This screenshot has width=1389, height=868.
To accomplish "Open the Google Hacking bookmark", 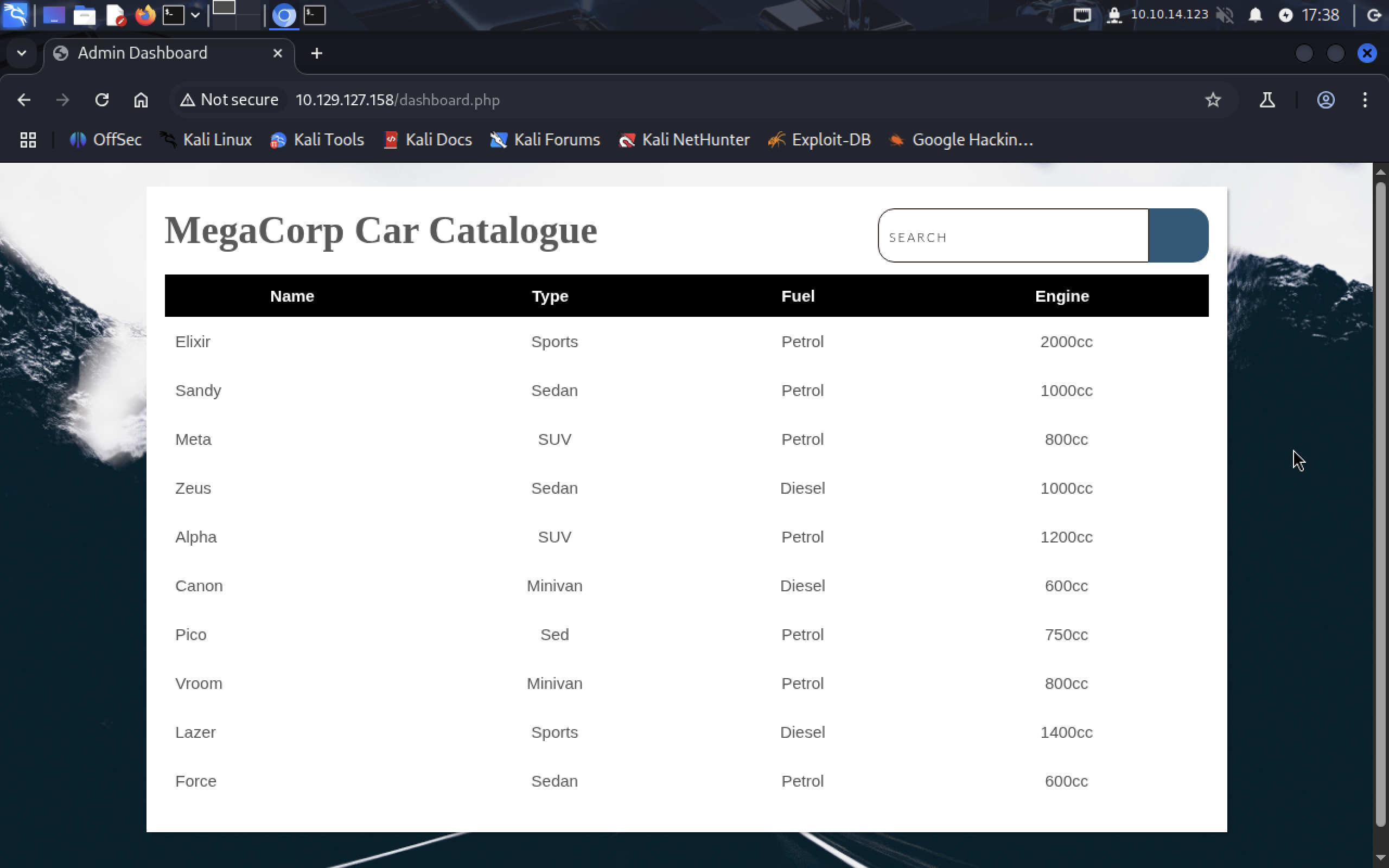I will [961, 139].
